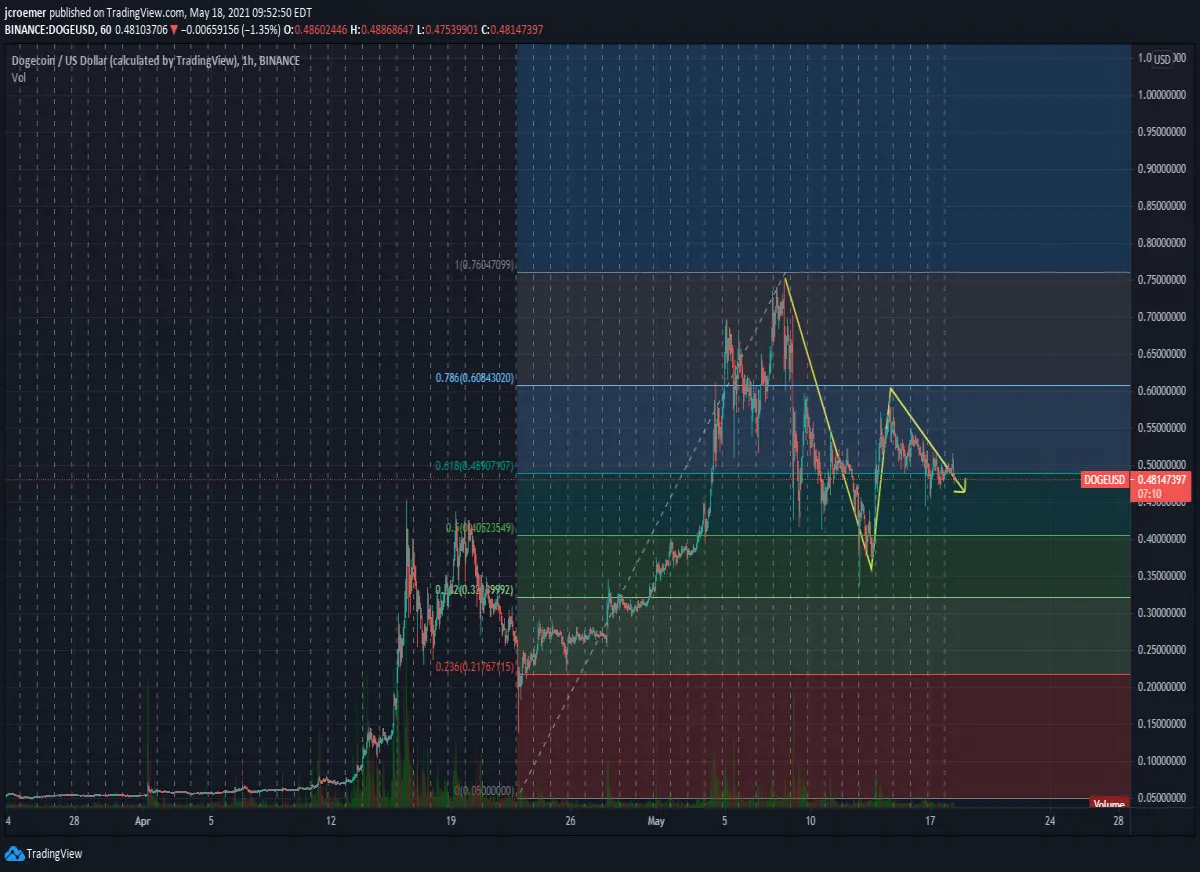Click the red DOGEUSD price label tag

click(x=1106, y=480)
